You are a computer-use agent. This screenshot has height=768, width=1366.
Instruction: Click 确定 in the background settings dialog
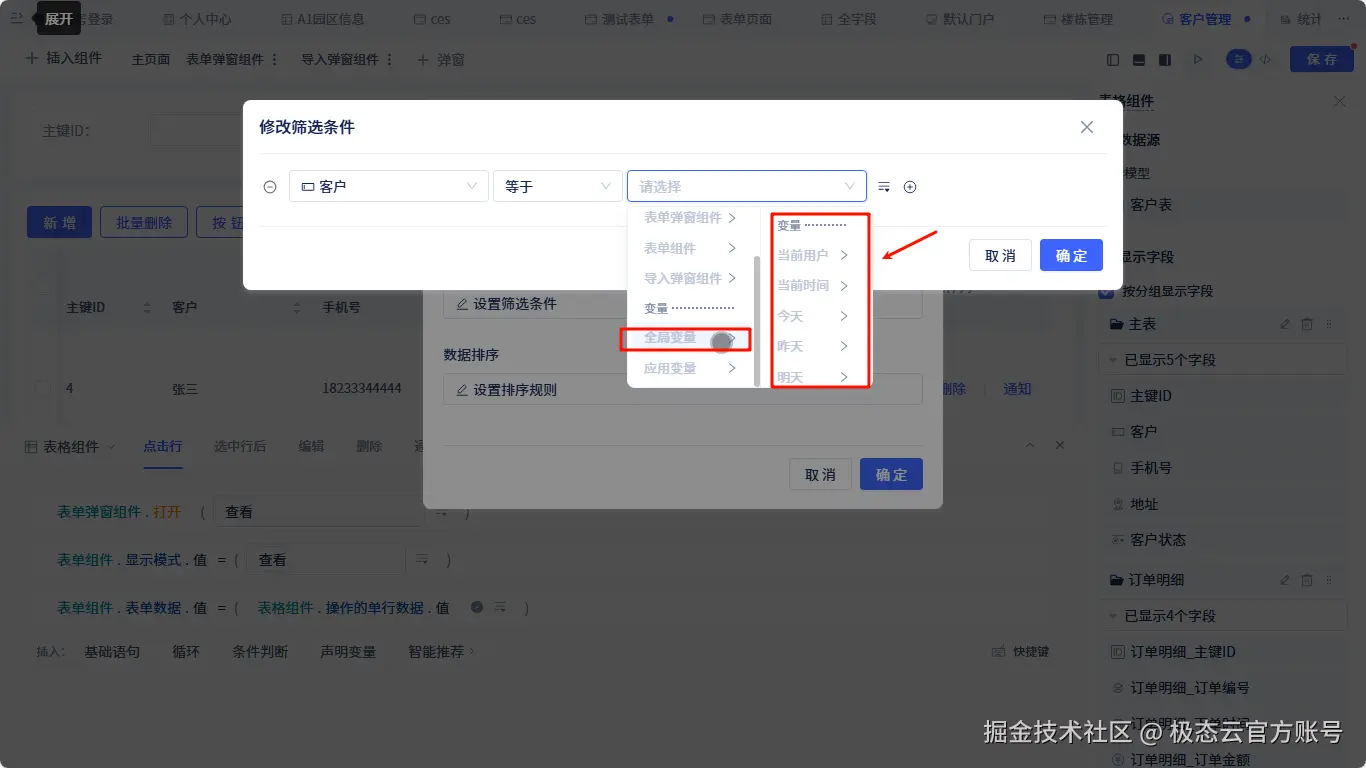pos(891,474)
